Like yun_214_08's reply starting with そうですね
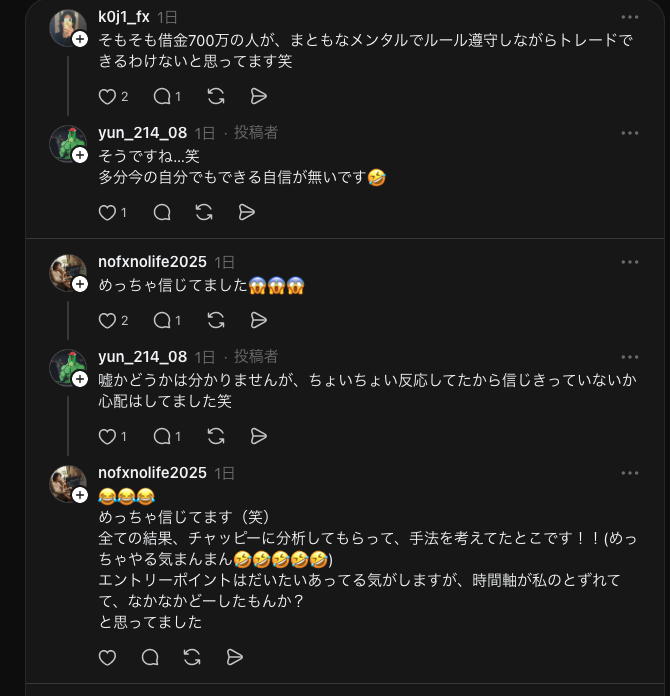Image resolution: width=670 pixels, height=696 pixels. [x=107, y=212]
